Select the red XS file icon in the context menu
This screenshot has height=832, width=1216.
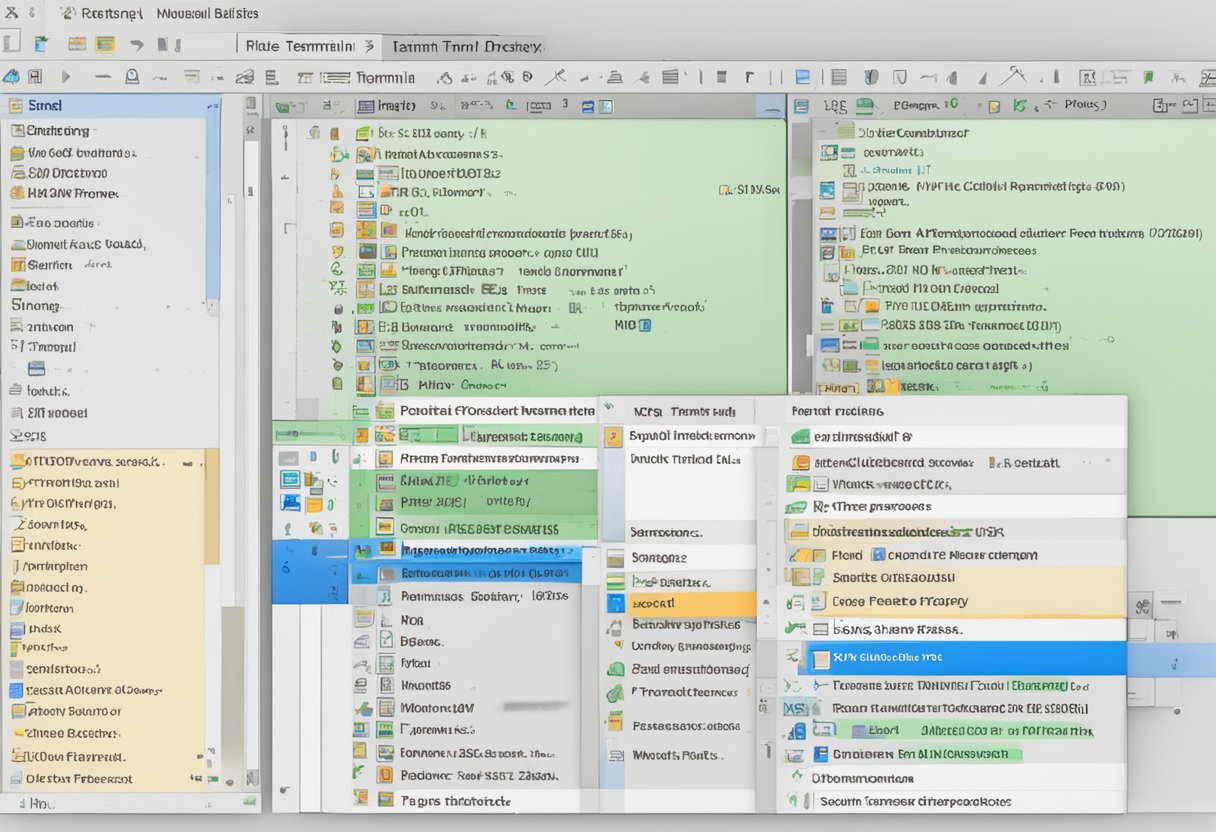click(x=792, y=709)
